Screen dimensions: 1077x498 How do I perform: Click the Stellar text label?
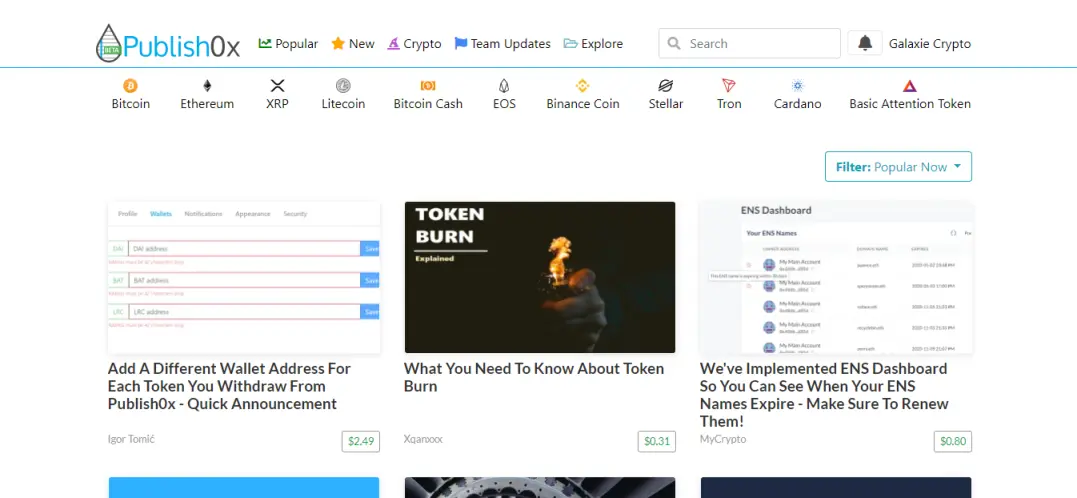666,104
